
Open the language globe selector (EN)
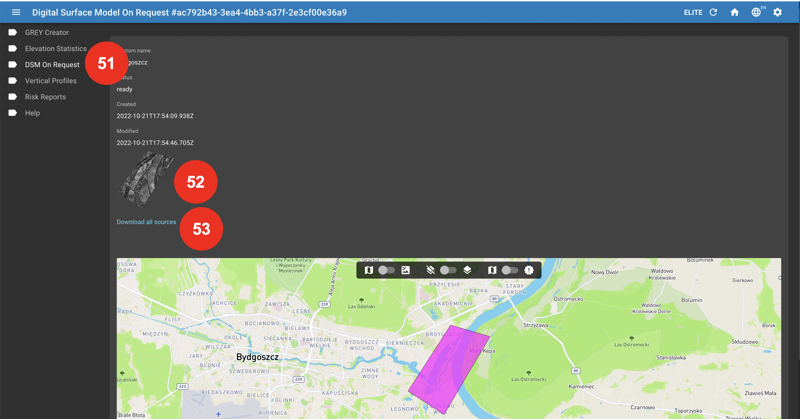[x=756, y=12]
